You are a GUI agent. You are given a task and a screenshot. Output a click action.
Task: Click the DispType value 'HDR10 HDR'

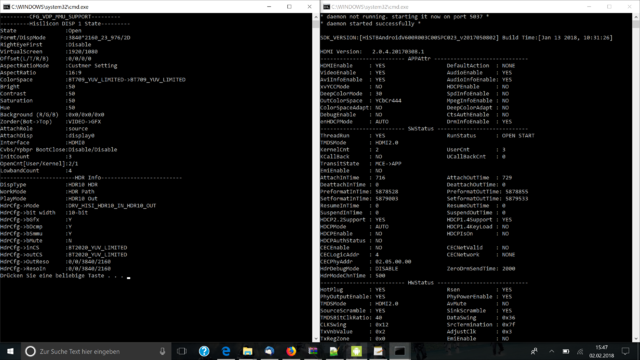point(83,184)
